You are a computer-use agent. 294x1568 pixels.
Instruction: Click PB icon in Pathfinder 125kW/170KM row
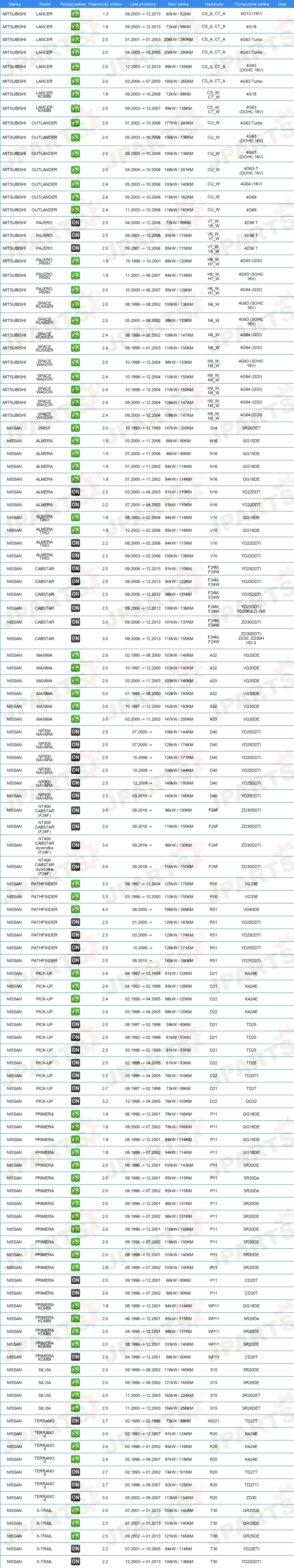tap(76, 884)
